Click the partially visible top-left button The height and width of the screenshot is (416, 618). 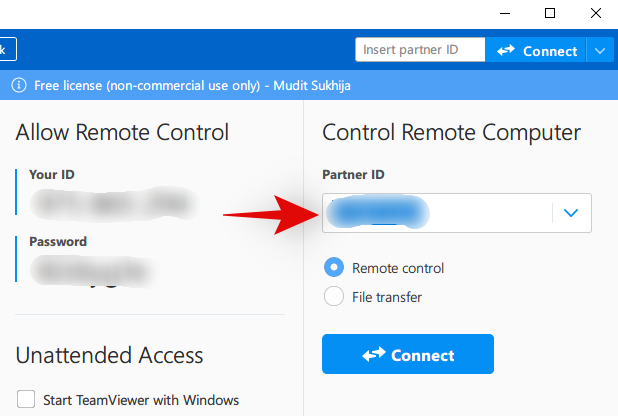point(7,49)
